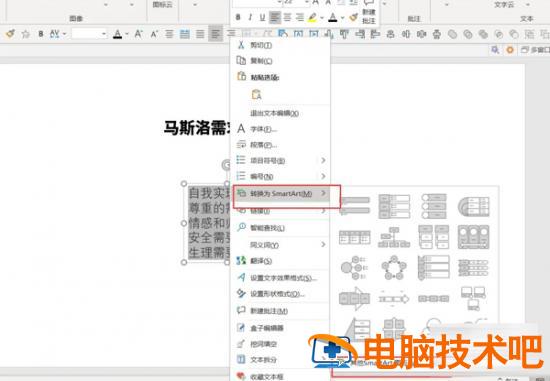Click the decrease font size A icon
This screenshot has width=550, height=381.
pyautogui.click(x=154, y=34)
